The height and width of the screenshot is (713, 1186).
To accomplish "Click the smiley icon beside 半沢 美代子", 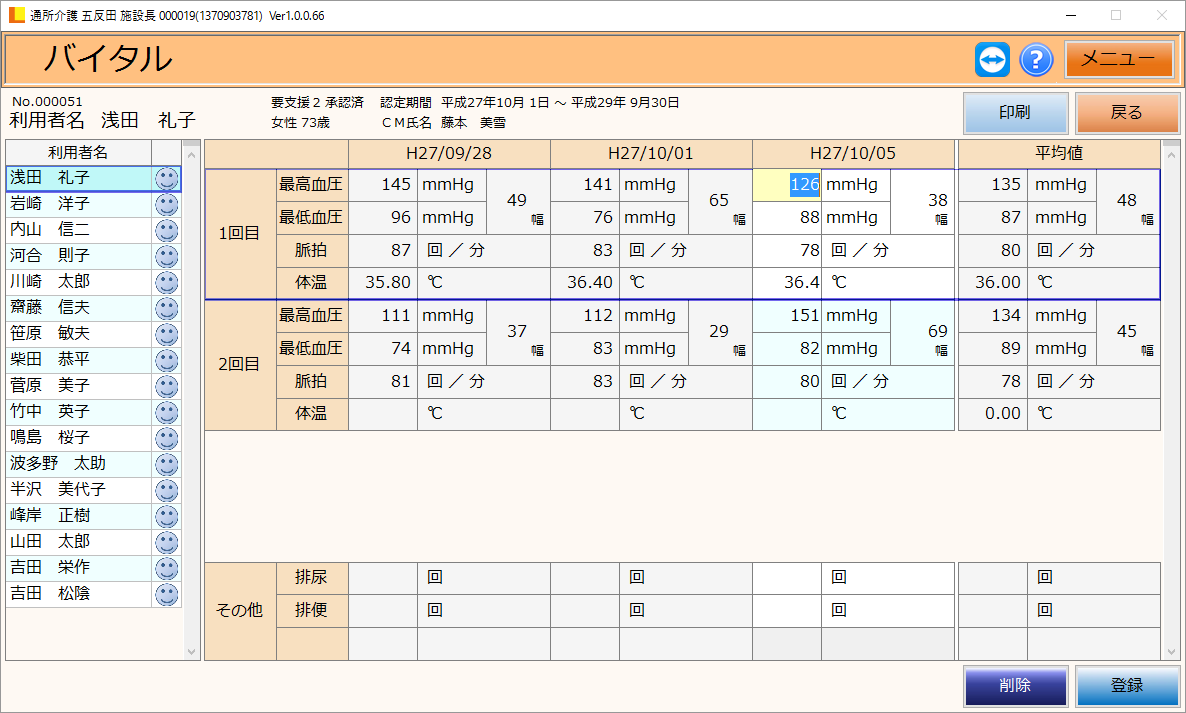I will [x=166, y=490].
